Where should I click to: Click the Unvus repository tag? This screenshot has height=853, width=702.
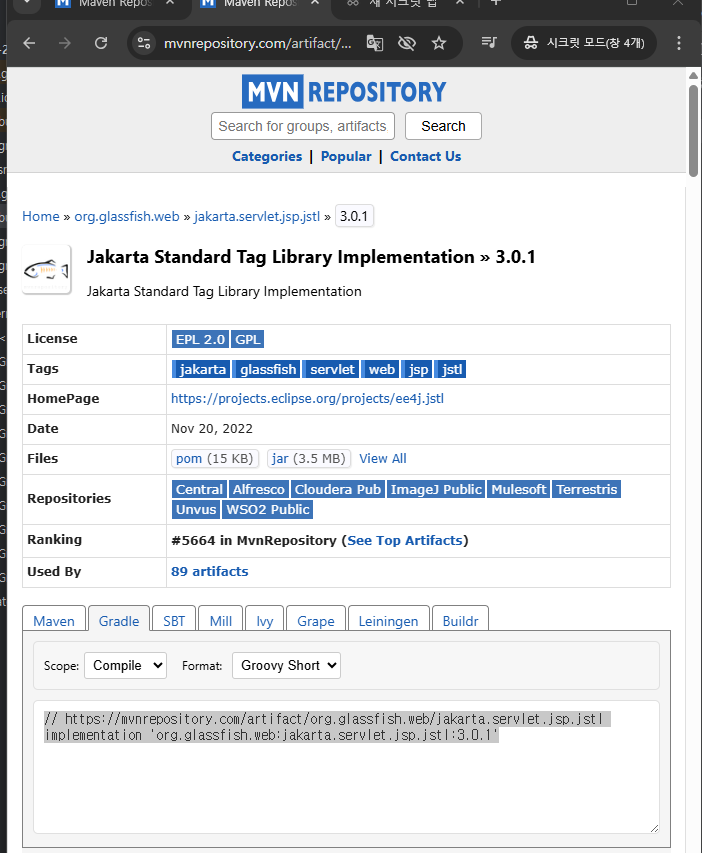coord(196,509)
